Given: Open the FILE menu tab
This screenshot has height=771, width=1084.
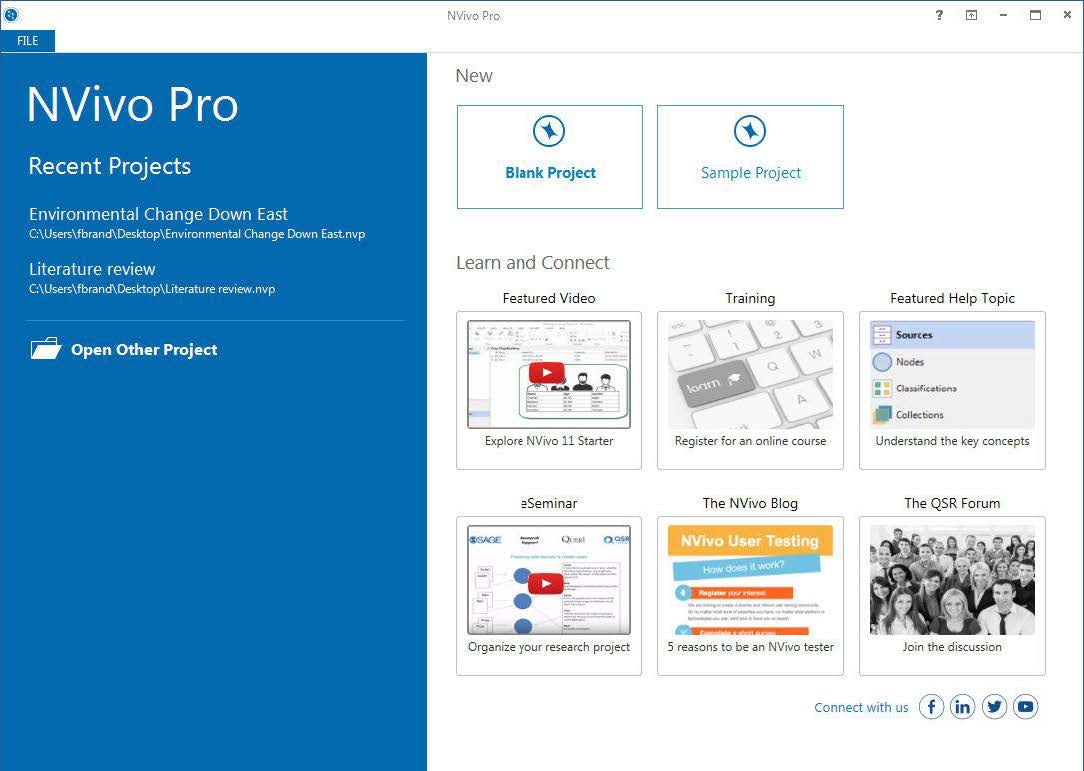Looking at the screenshot, I should click(28, 41).
